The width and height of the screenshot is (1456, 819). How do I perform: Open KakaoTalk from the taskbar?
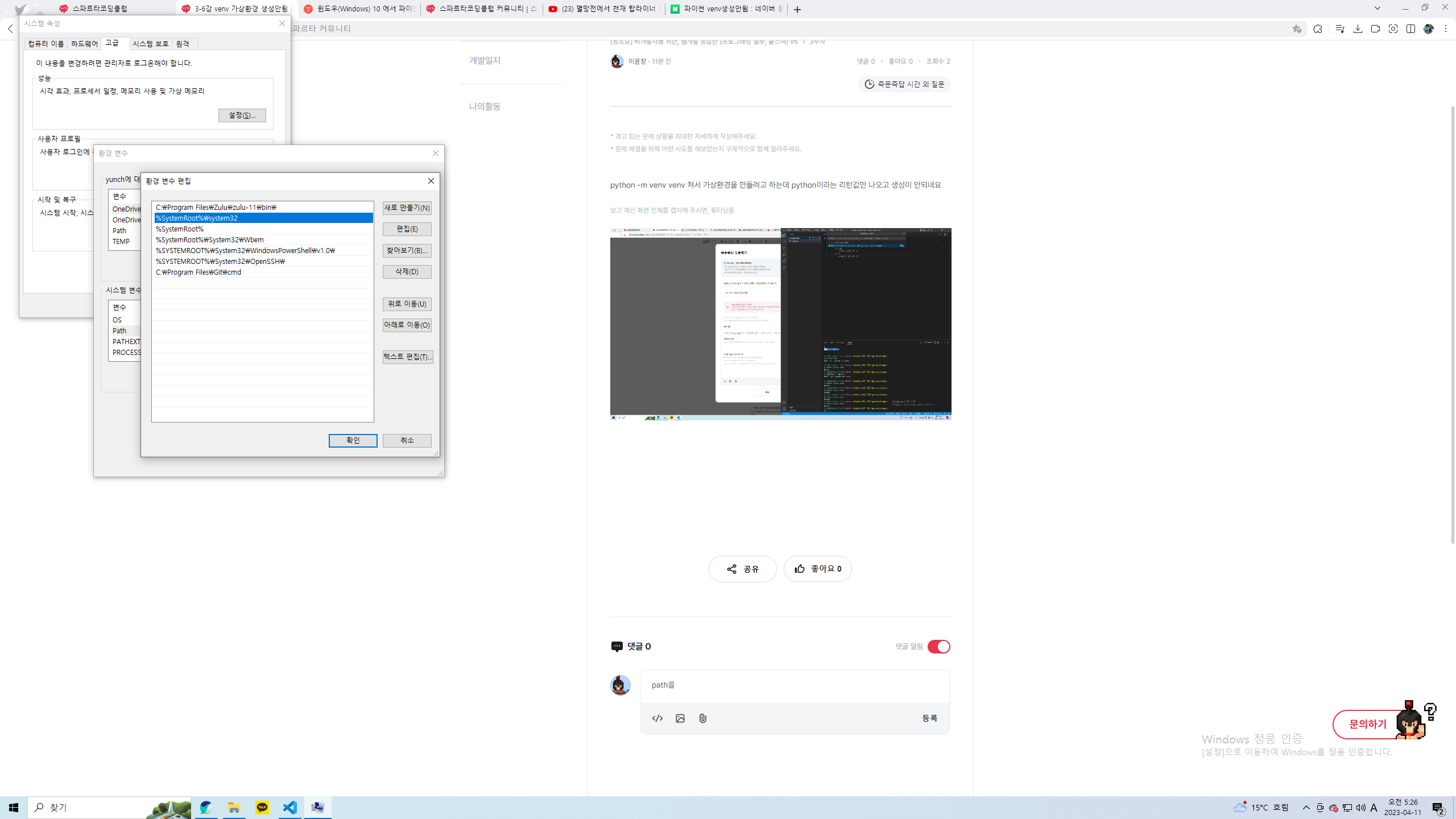(262, 808)
